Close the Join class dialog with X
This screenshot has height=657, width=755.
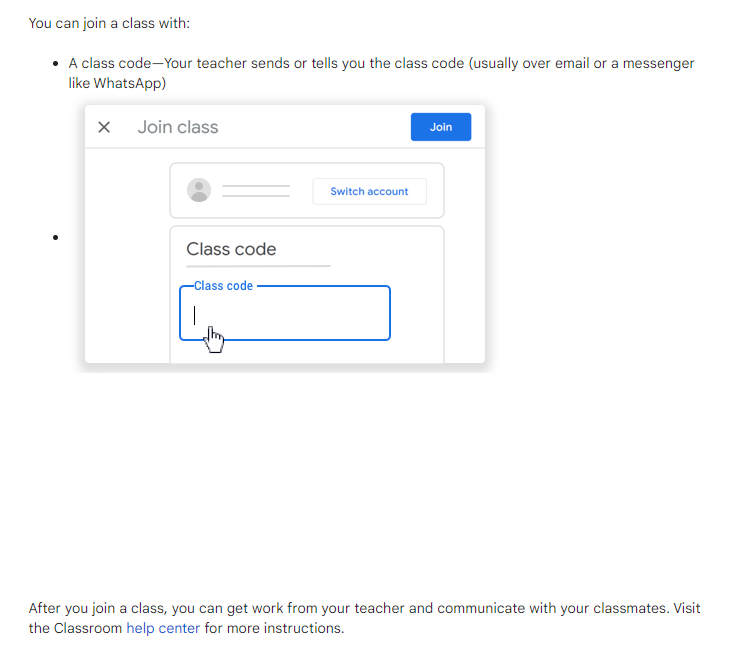pos(104,127)
